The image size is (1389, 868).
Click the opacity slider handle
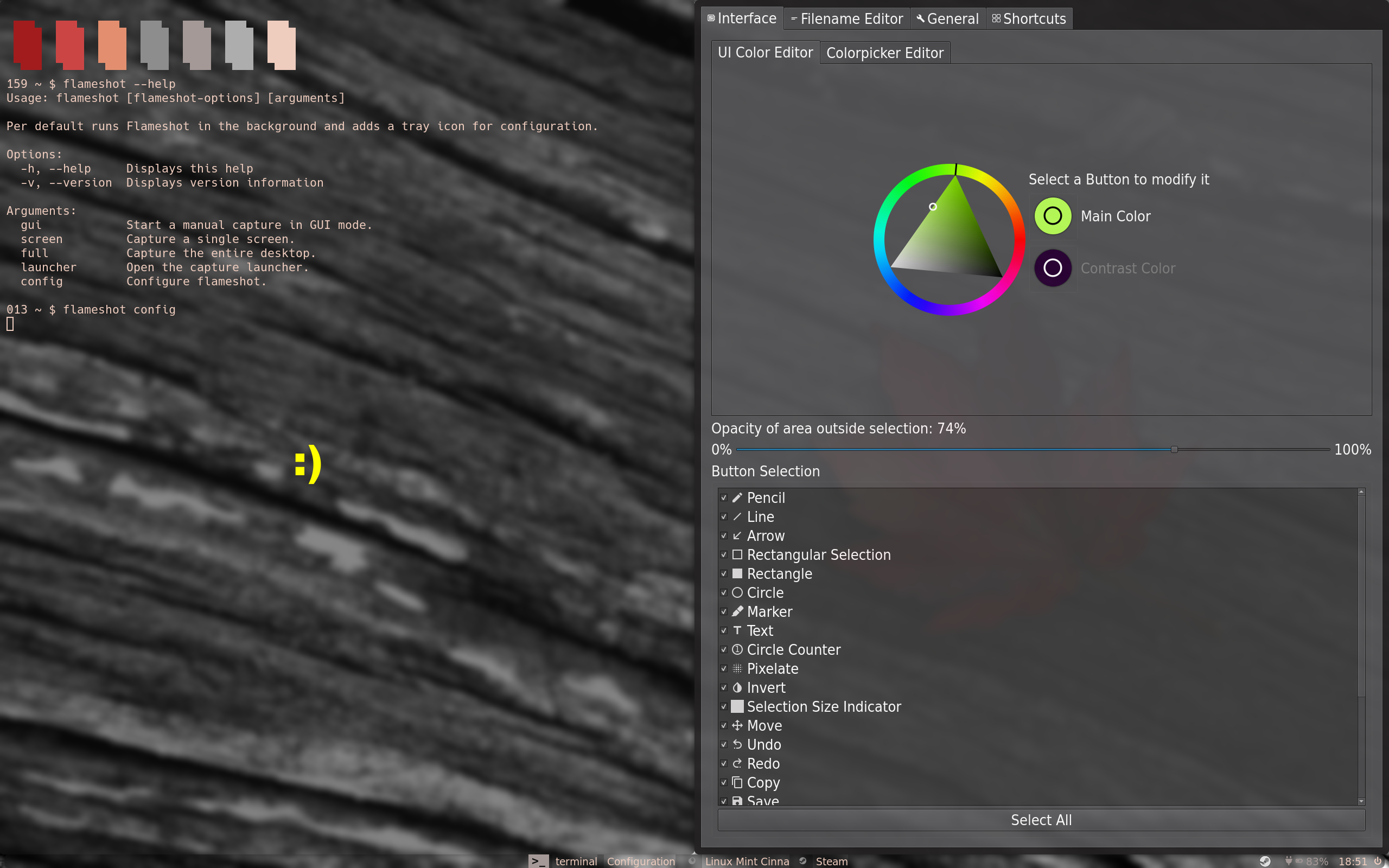[x=1174, y=450]
